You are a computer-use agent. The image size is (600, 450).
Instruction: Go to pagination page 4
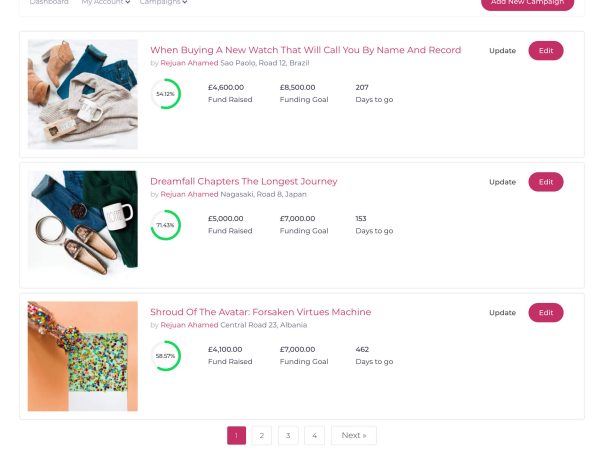(x=314, y=435)
